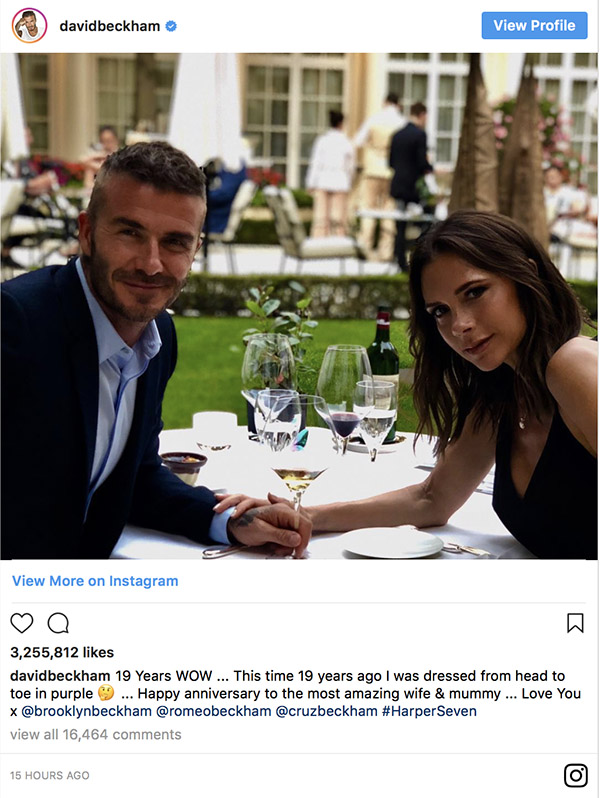600x798 pixels.
Task: Click the Instagram logo at bottom right
Action: (x=575, y=775)
